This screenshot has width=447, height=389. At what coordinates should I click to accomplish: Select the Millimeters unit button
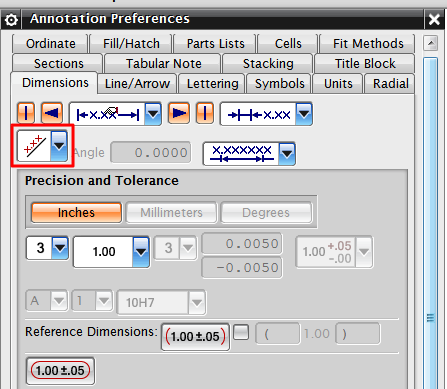(171, 212)
